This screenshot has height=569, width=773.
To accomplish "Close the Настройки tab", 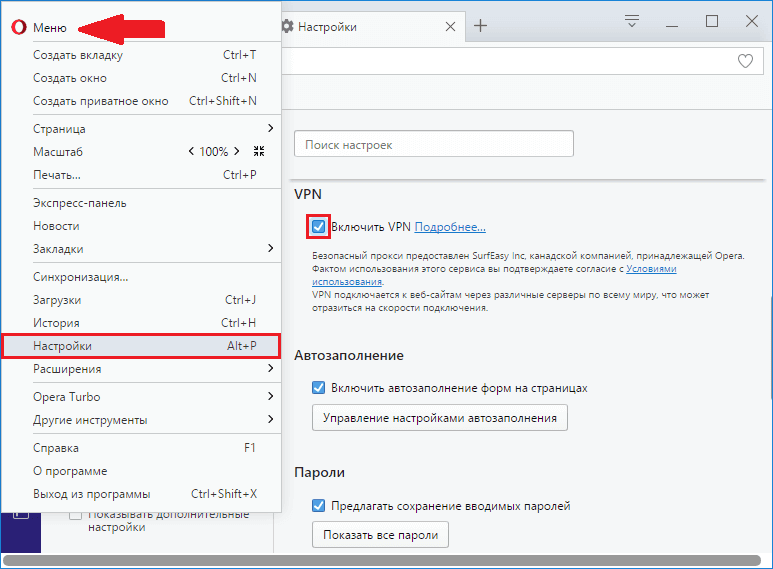I will pos(450,27).
